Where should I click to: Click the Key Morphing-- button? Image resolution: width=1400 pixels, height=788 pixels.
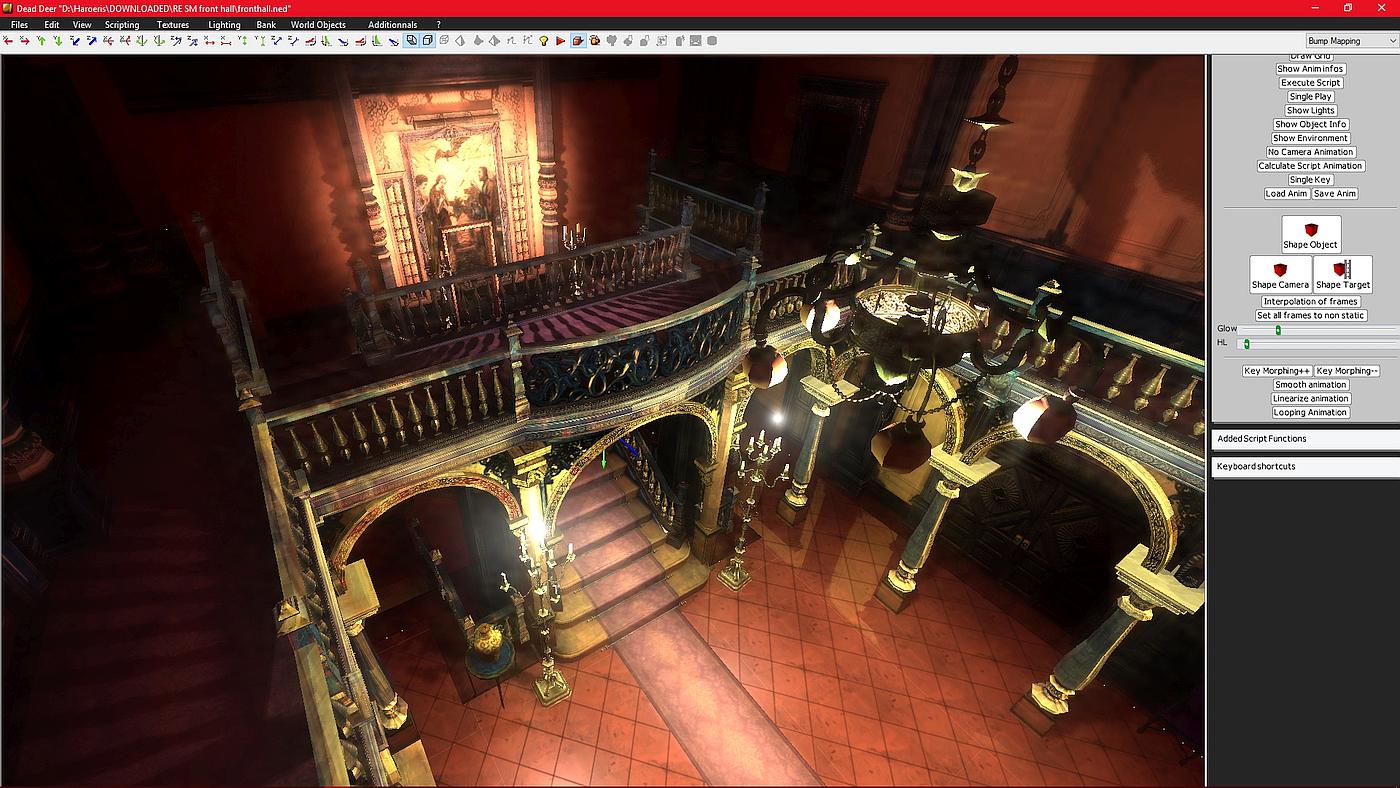pos(1347,371)
